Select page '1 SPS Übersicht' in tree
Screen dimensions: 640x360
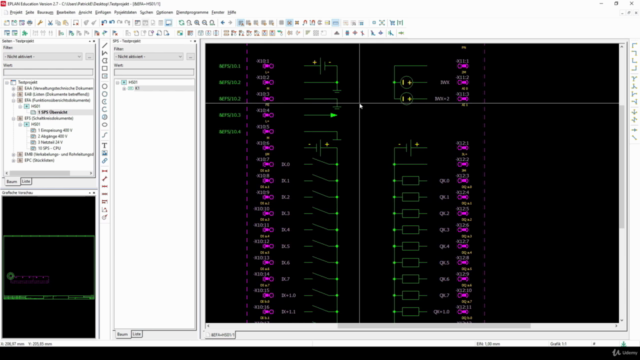[53, 112]
